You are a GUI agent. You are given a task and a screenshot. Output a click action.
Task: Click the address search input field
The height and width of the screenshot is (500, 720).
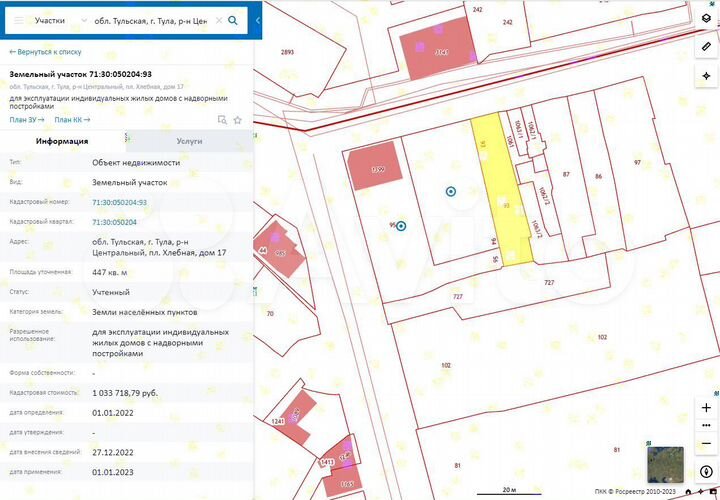point(150,20)
